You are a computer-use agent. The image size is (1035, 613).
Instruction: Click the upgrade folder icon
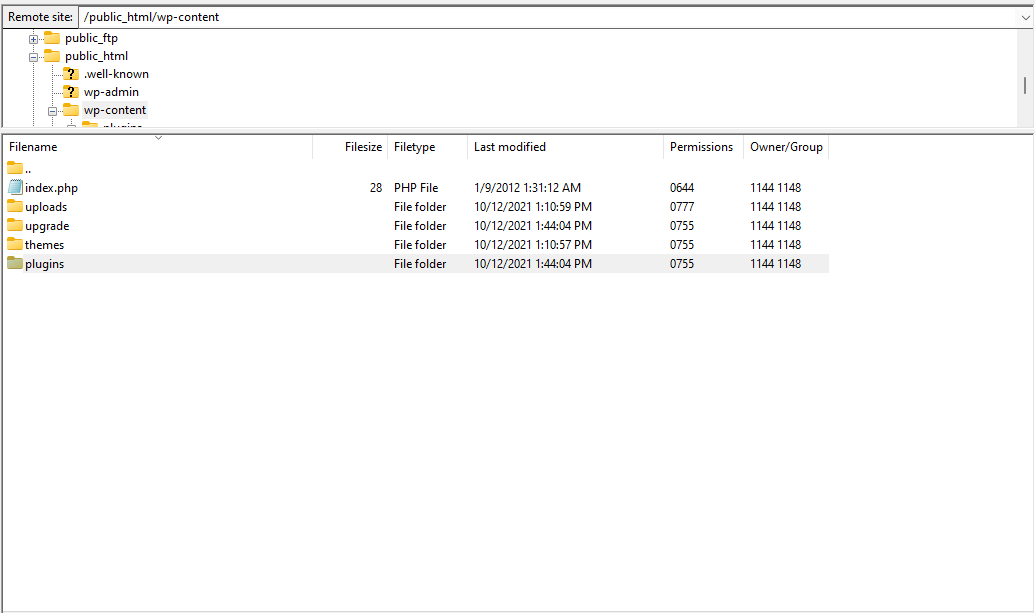pos(15,225)
